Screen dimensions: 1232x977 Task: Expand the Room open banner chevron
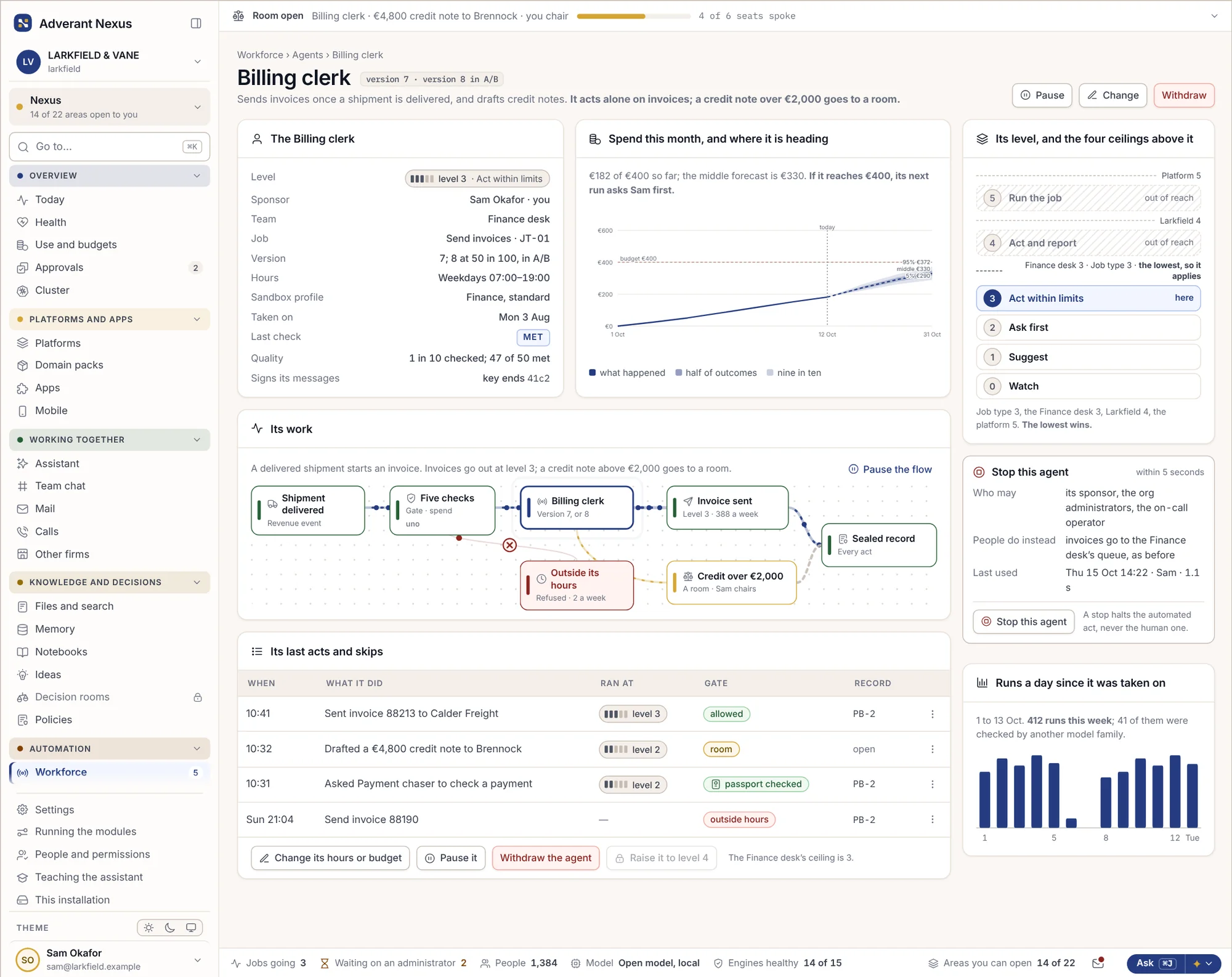1214,16
